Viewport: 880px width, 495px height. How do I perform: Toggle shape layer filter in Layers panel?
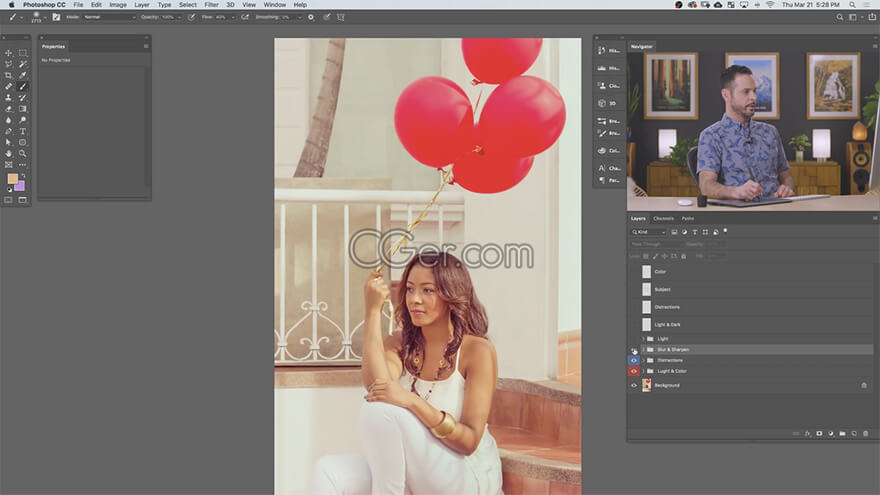[705, 232]
